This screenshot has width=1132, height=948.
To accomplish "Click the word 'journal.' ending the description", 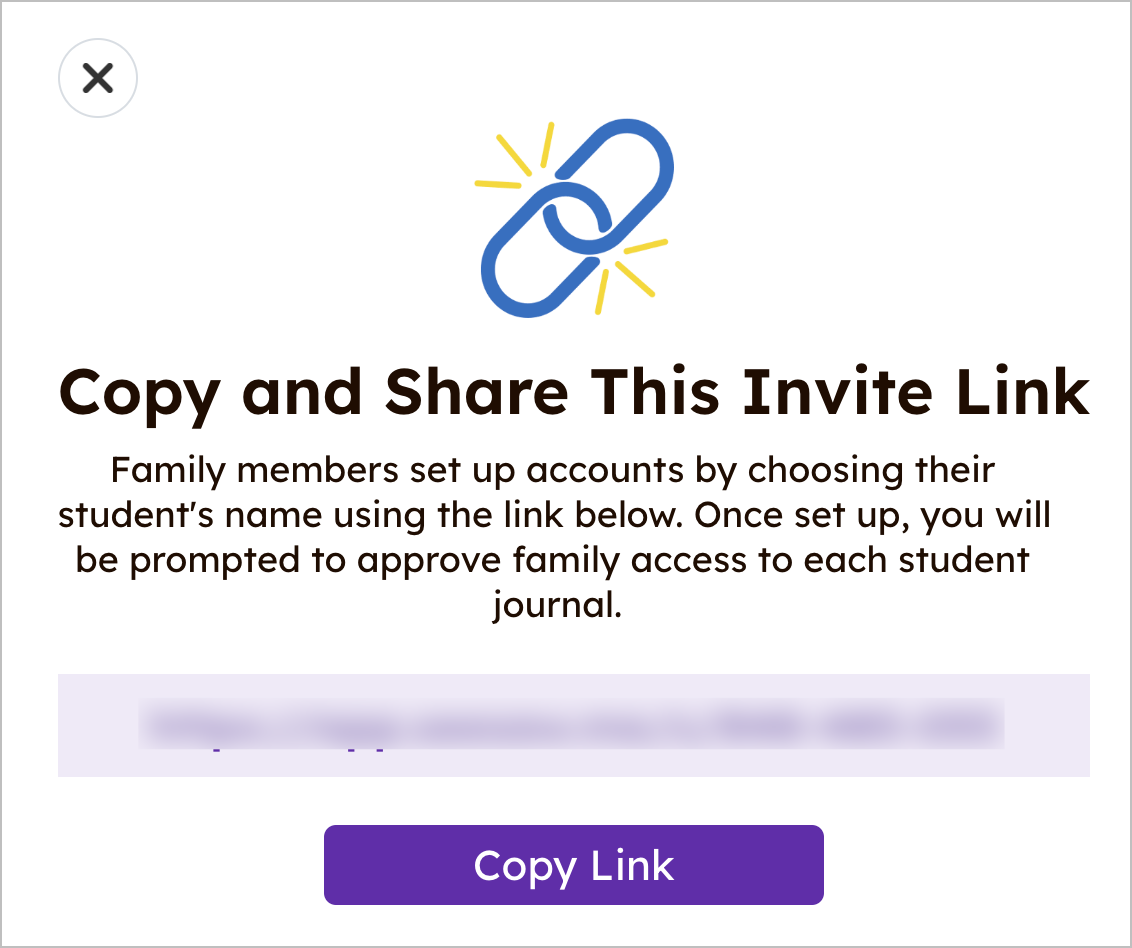I will coord(558,605).
